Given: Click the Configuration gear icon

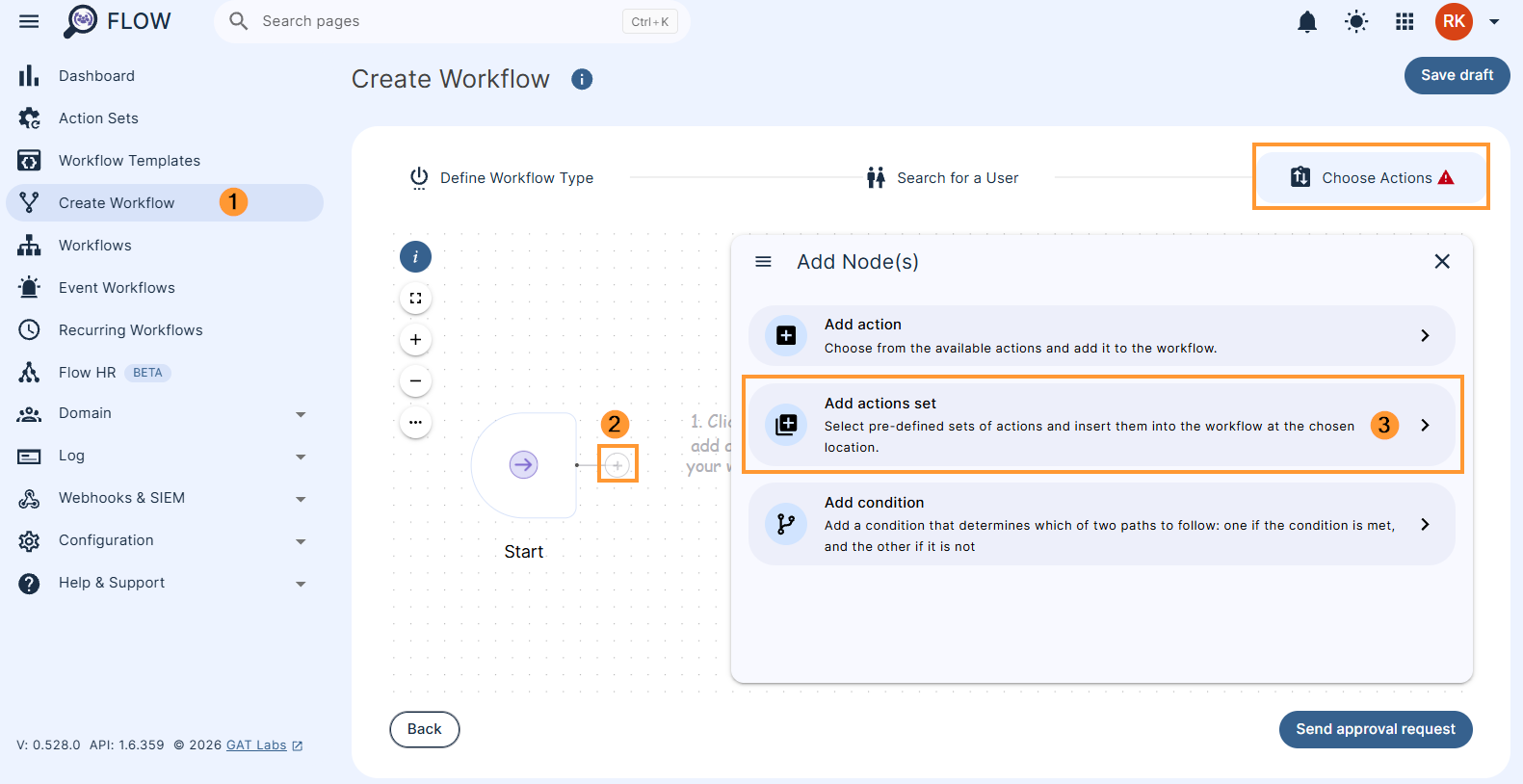Looking at the screenshot, I should (29, 541).
